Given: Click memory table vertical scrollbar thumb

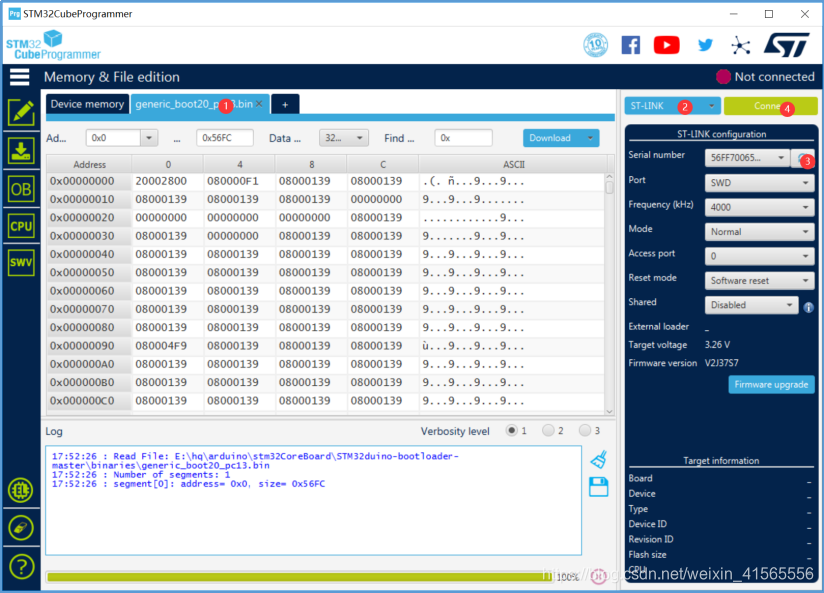Looking at the screenshot, I should pos(609,187).
